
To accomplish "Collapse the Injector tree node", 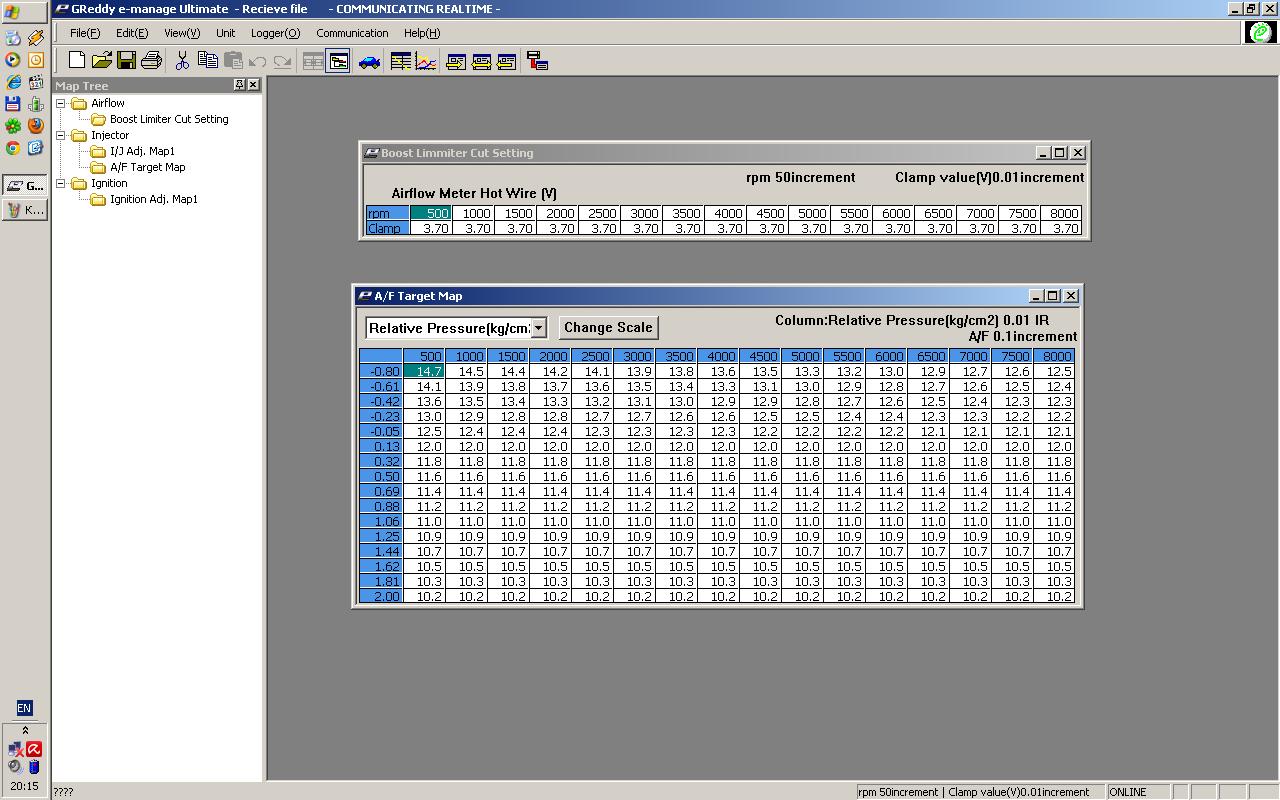I will (x=61, y=135).
